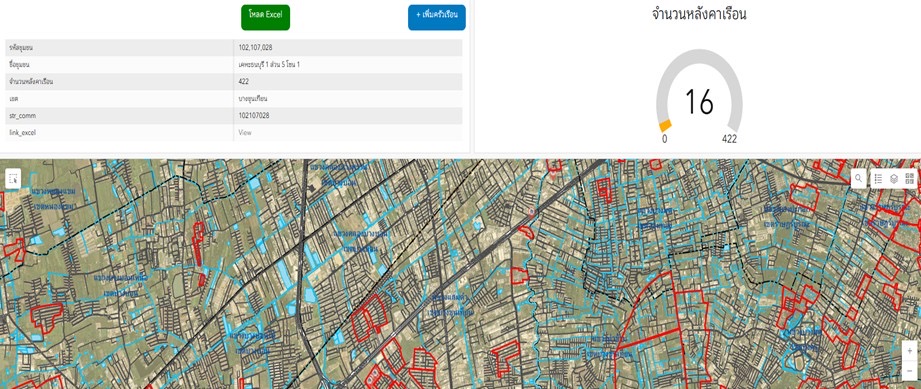Select the value 102,107,028 cell
The width and height of the screenshot is (921, 389).
pyautogui.click(x=347, y=48)
